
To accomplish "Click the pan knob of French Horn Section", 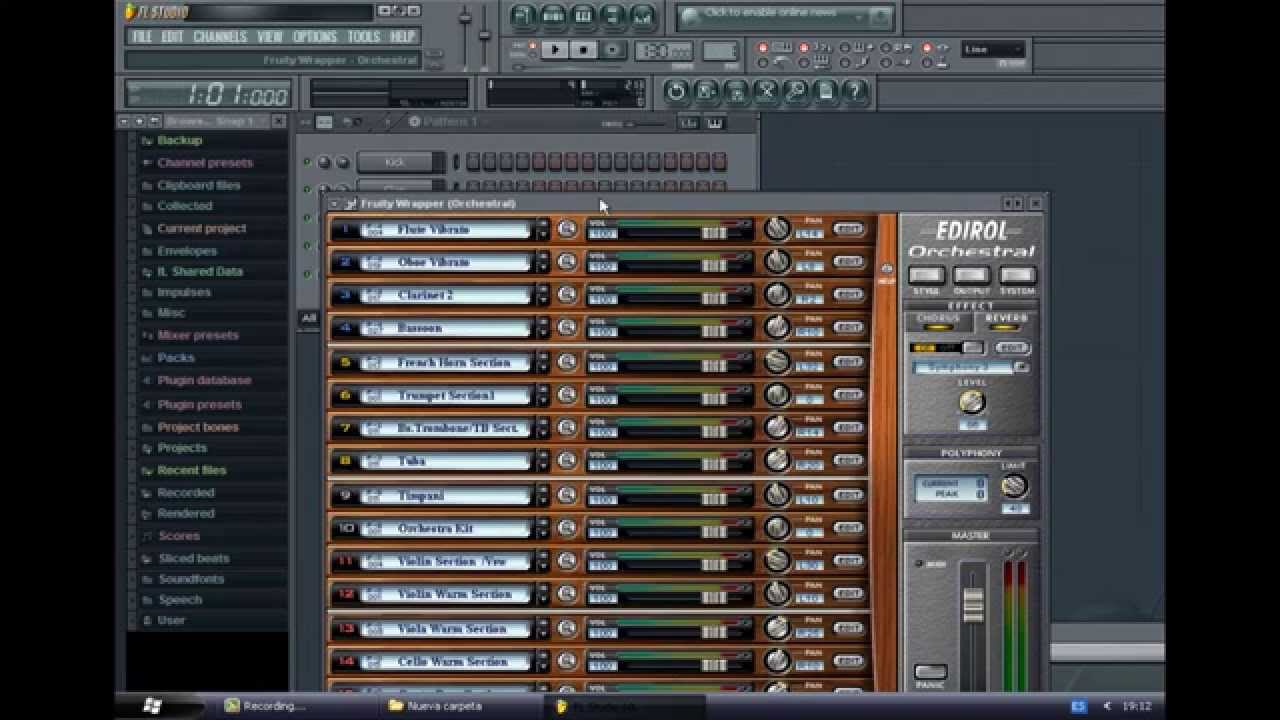I will 777,362.
